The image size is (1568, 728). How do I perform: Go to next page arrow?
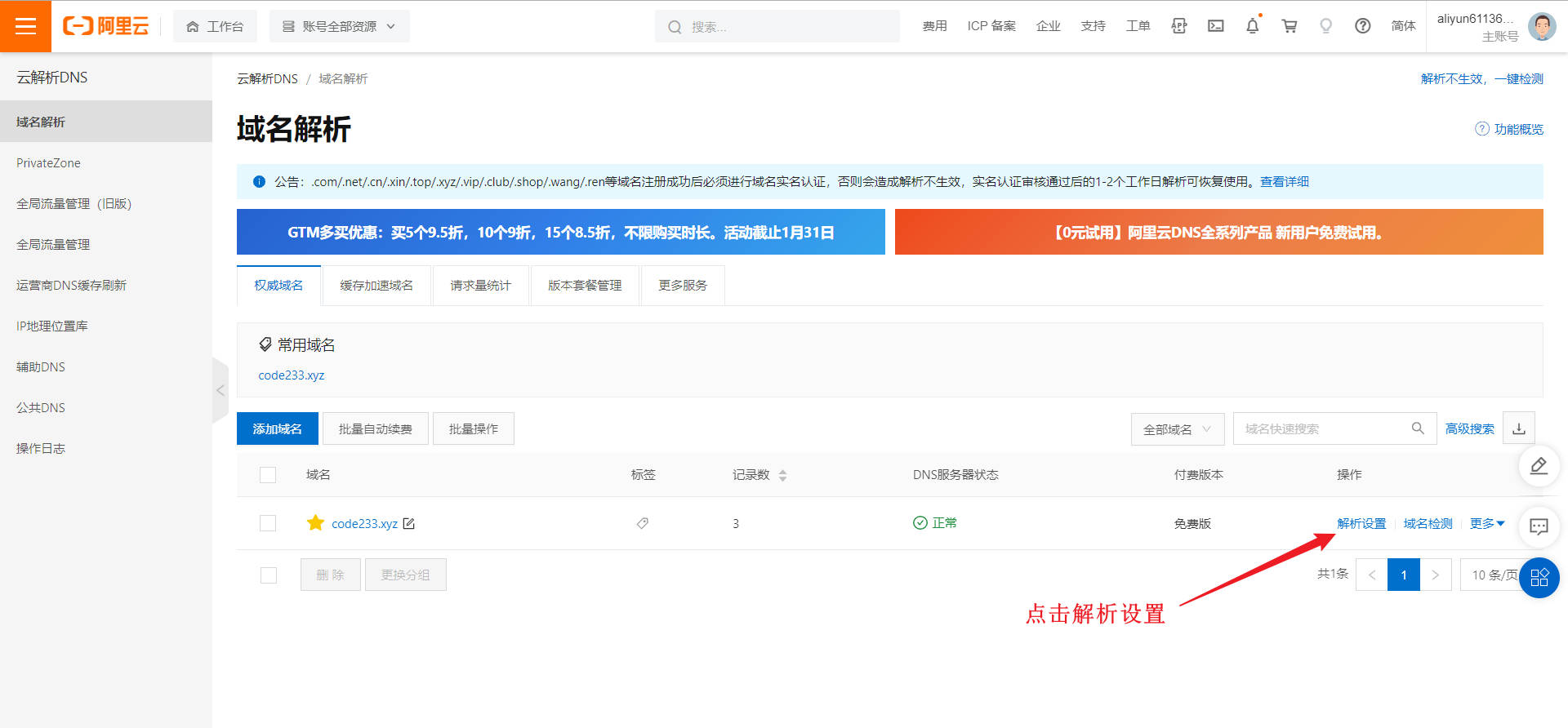pyautogui.click(x=1435, y=575)
